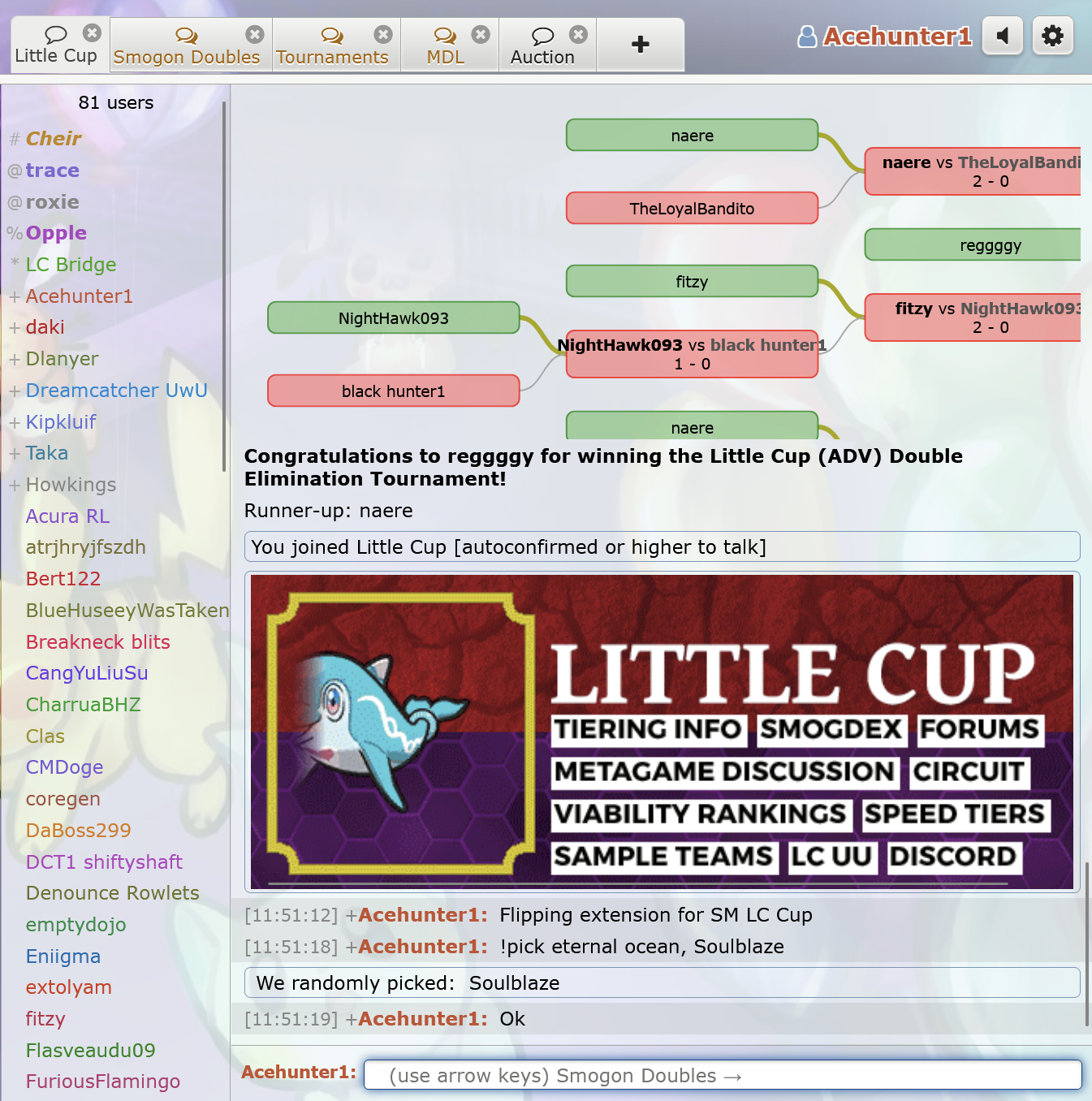Click user Acura RL in the user list
Viewport: 1092px width, 1101px height.
coord(67,516)
